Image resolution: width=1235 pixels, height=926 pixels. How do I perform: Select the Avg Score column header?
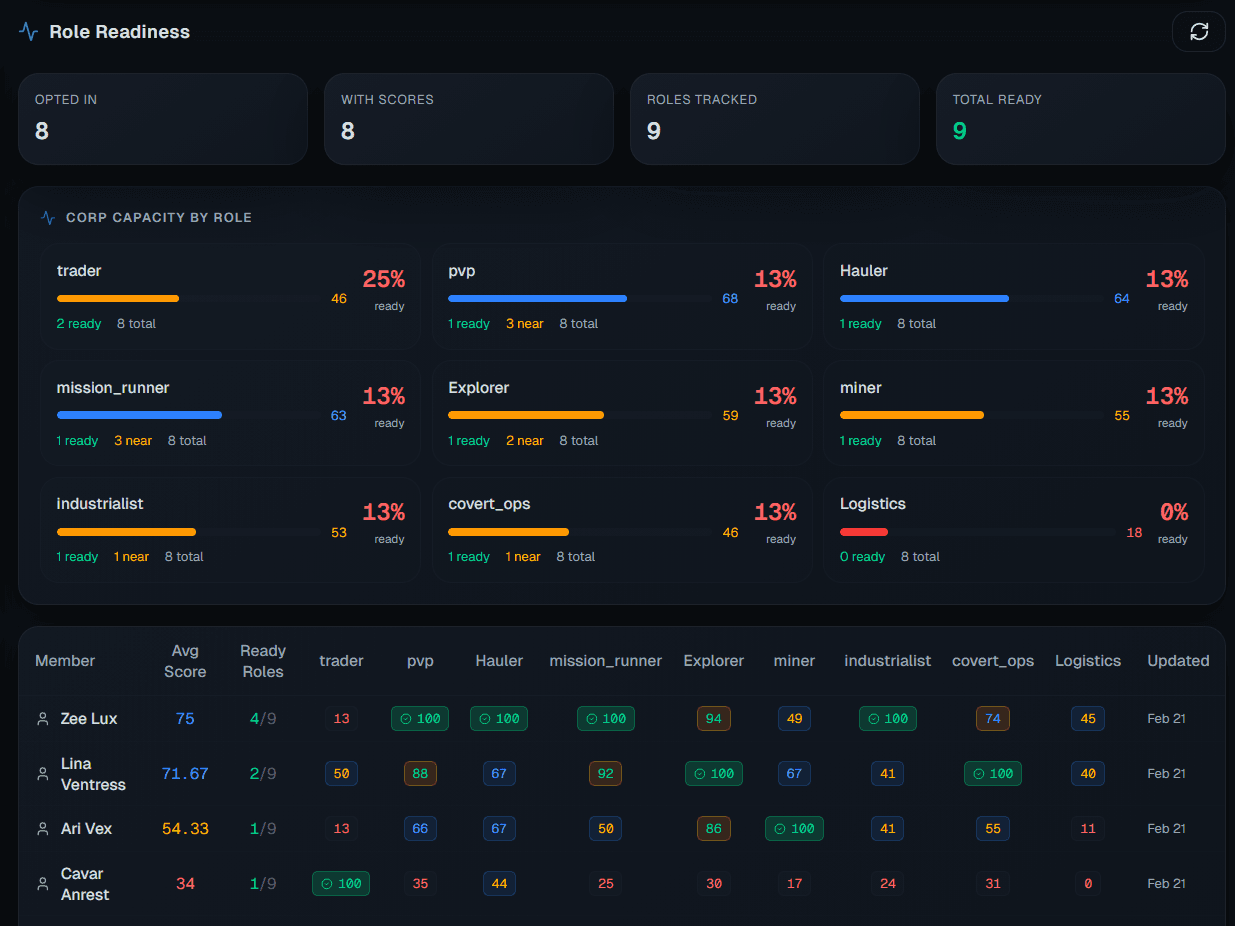pyautogui.click(x=185, y=660)
